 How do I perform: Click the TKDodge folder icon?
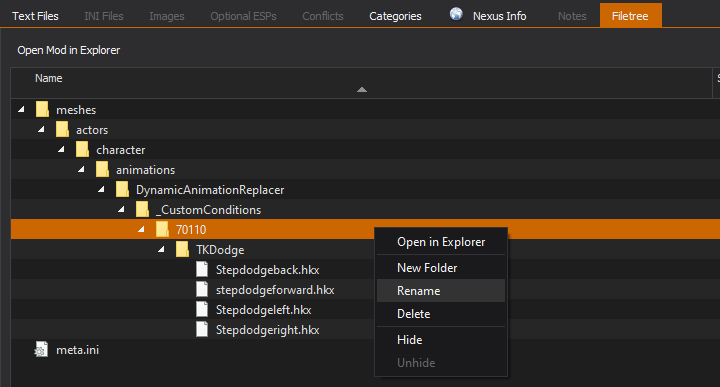coord(182,249)
